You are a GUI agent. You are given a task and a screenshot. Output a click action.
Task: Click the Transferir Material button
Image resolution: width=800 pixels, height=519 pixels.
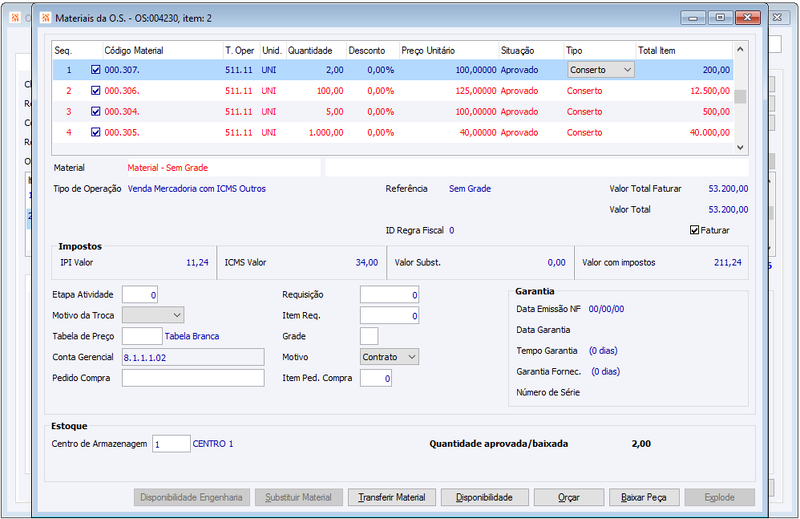point(392,498)
